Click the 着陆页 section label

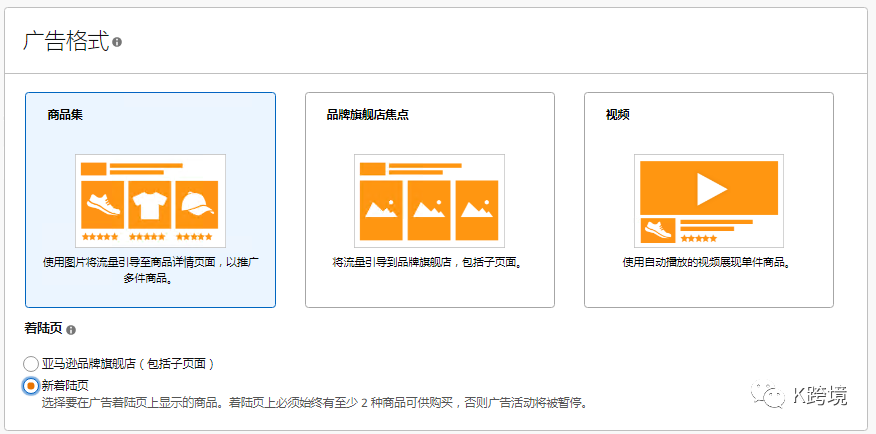44,328
